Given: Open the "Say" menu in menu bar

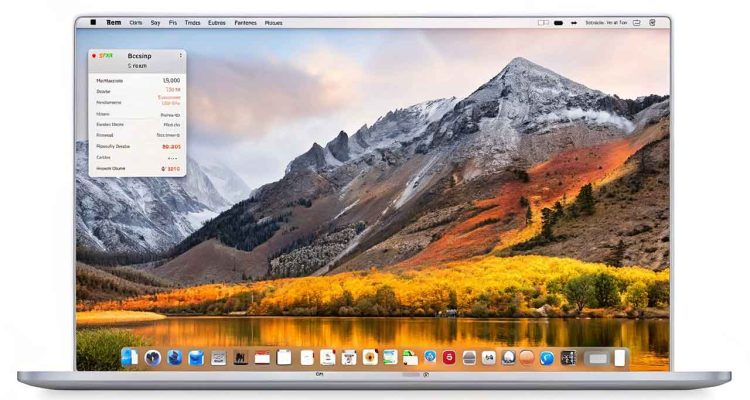Looking at the screenshot, I should pyautogui.click(x=156, y=21).
